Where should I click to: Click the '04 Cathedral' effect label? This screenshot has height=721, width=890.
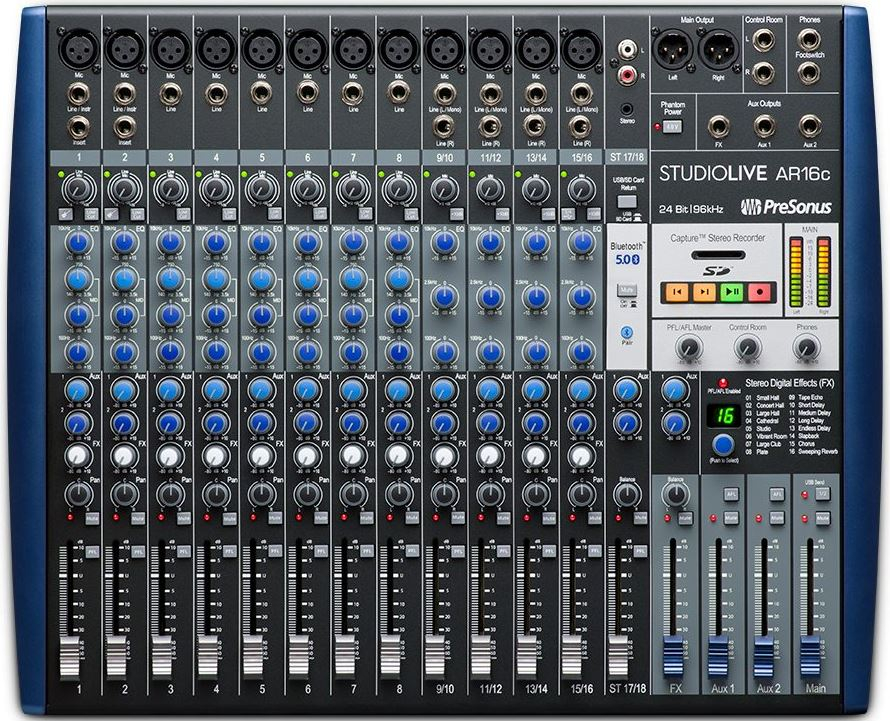[x=762, y=421]
